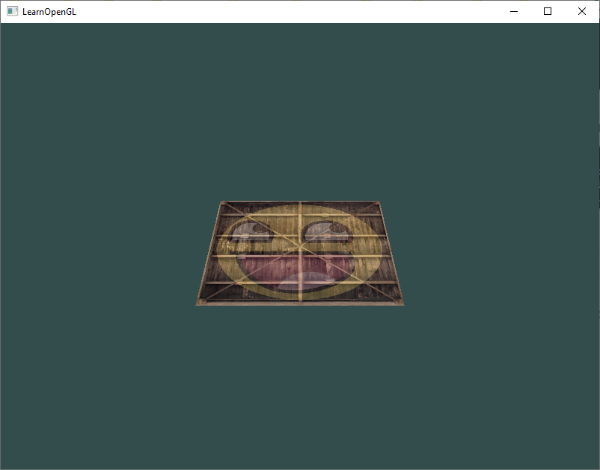This screenshot has height=470, width=600.
Task: Click the LearnOpenGL title text
Action: (x=49, y=12)
